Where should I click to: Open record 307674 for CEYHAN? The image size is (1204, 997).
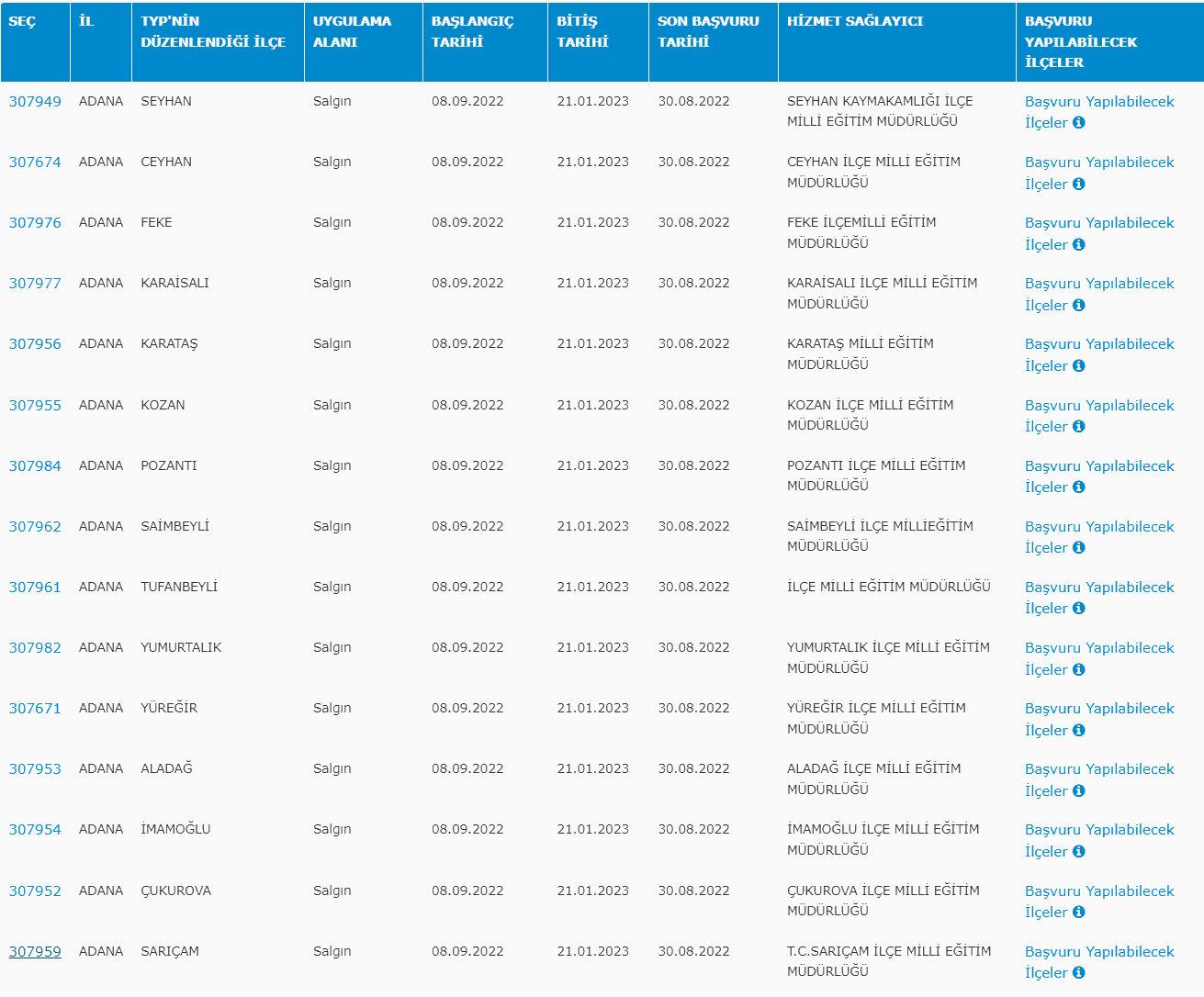coord(35,162)
